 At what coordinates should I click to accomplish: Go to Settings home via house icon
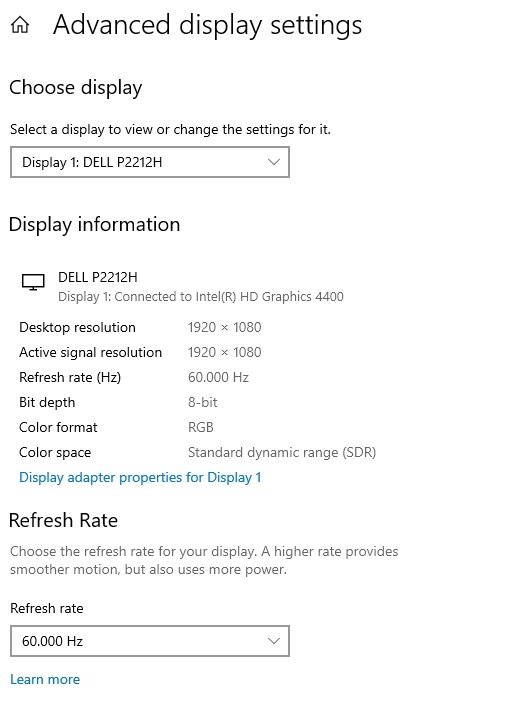[20, 24]
